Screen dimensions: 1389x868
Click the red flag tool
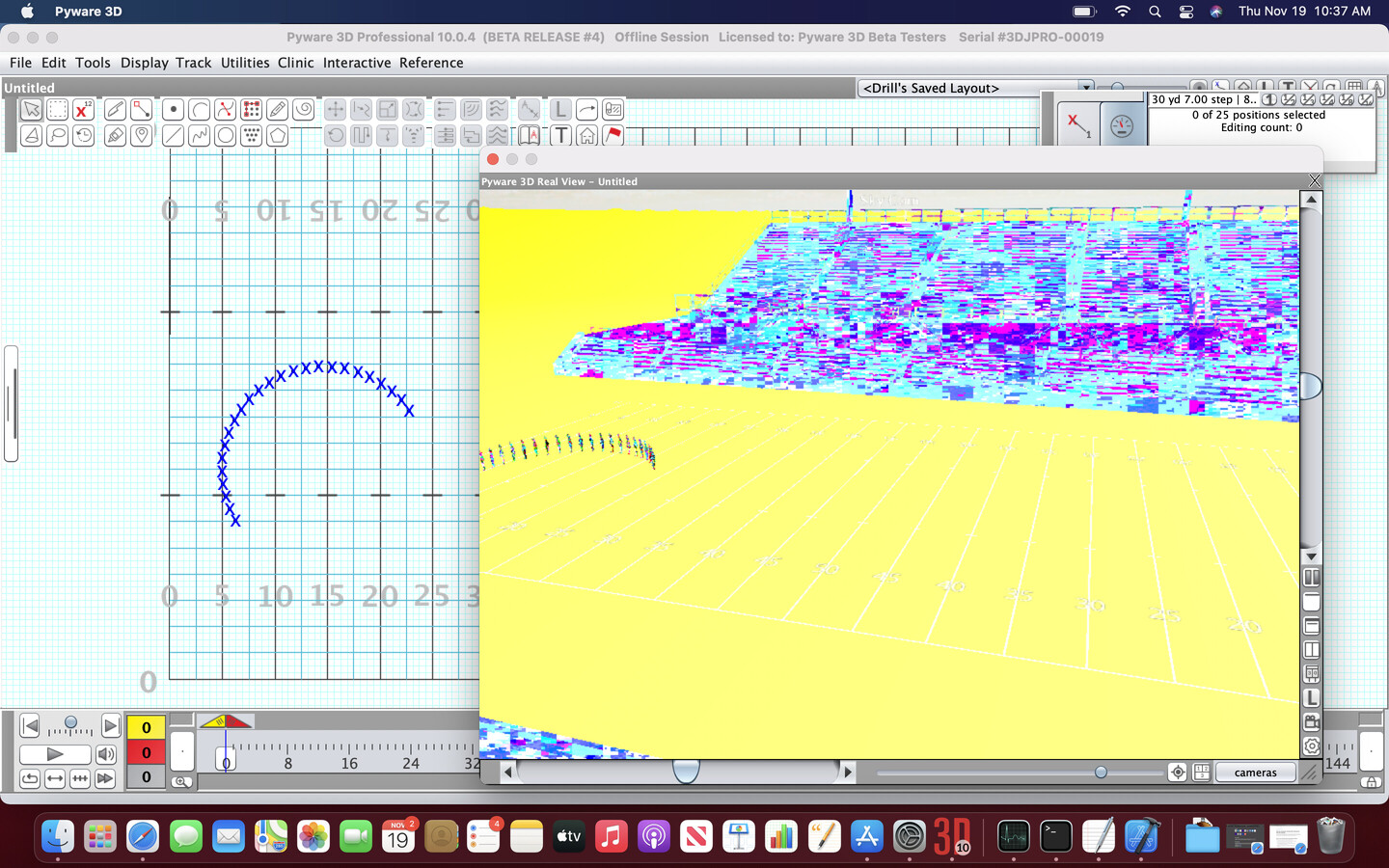[x=613, y=135]
